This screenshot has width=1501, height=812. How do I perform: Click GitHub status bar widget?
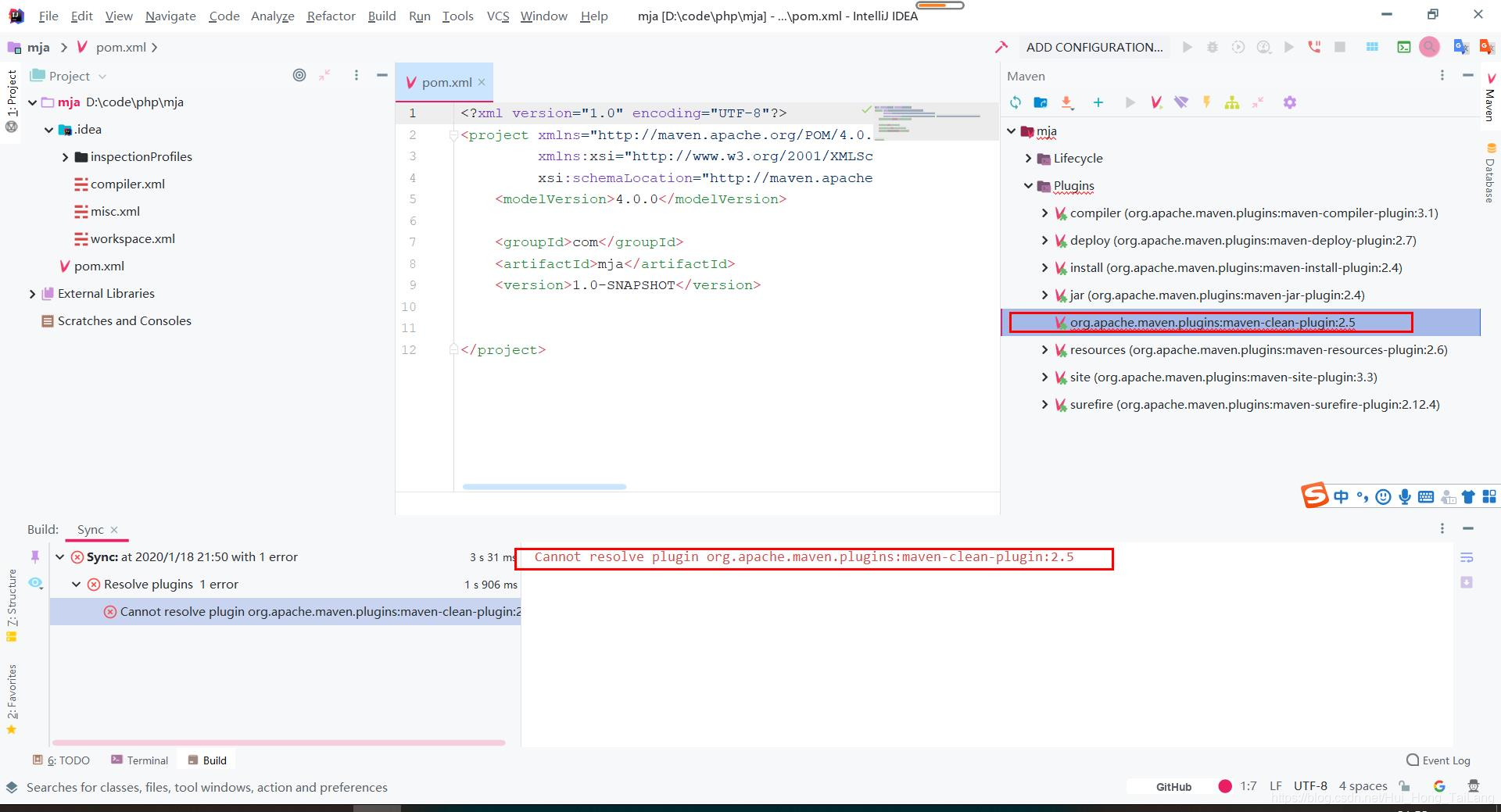tap(1173, 787)
